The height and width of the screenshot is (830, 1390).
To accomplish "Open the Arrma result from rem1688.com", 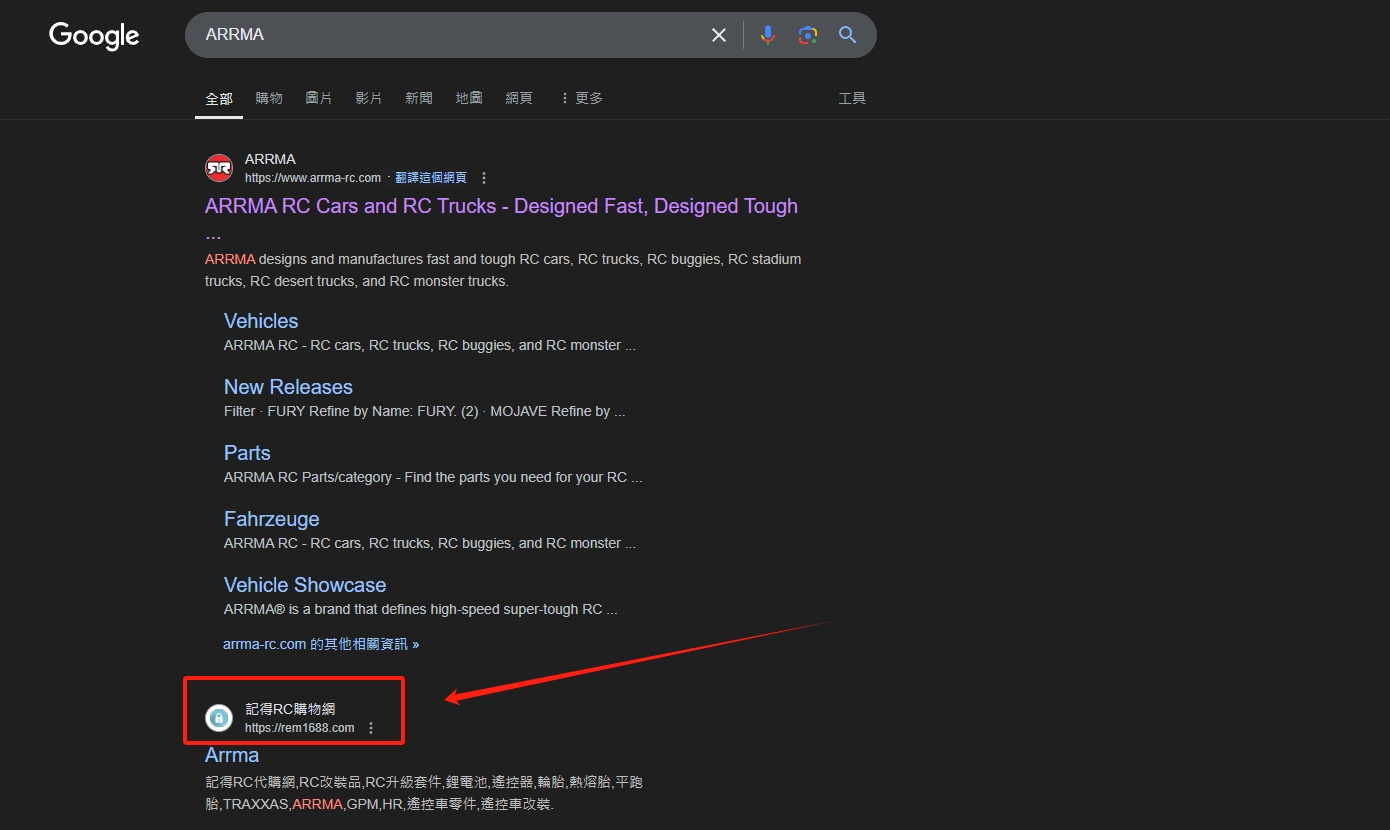I will 232,755.
